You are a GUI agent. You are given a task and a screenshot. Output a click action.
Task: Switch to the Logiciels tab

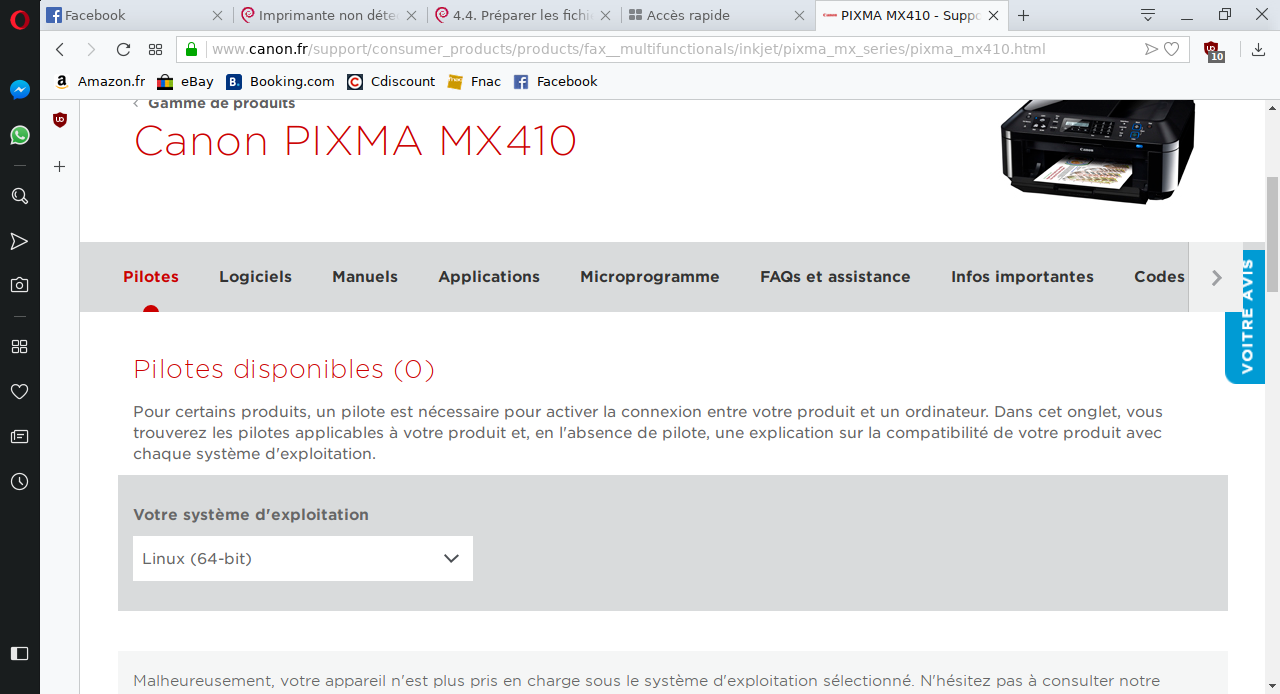click(255, 277)
